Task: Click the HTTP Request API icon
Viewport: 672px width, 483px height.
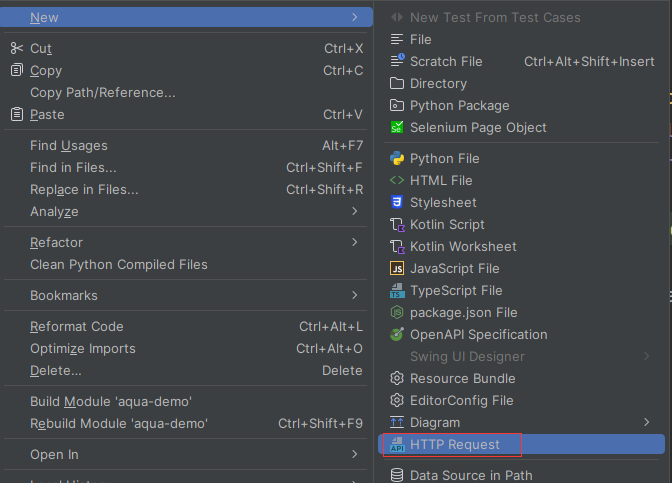Action: [397, 444]
